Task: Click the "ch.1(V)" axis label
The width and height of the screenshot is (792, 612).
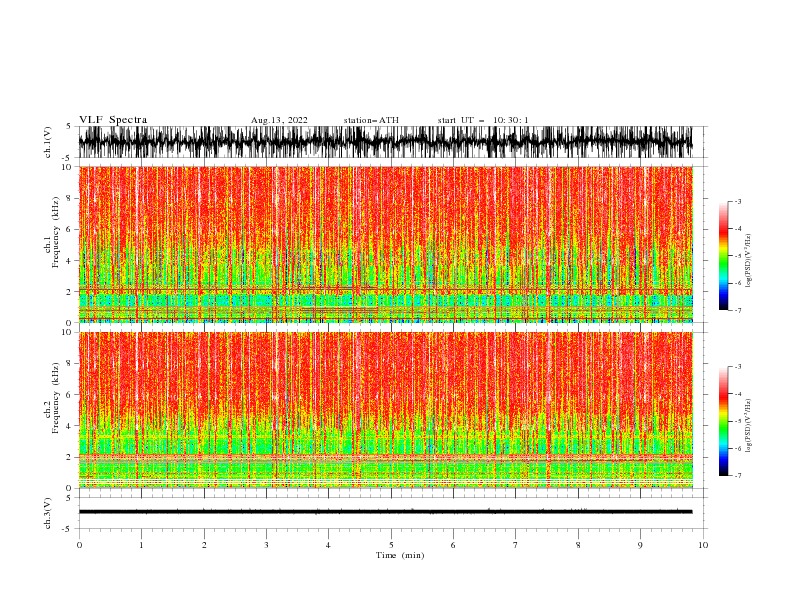Action: (48, 142)
